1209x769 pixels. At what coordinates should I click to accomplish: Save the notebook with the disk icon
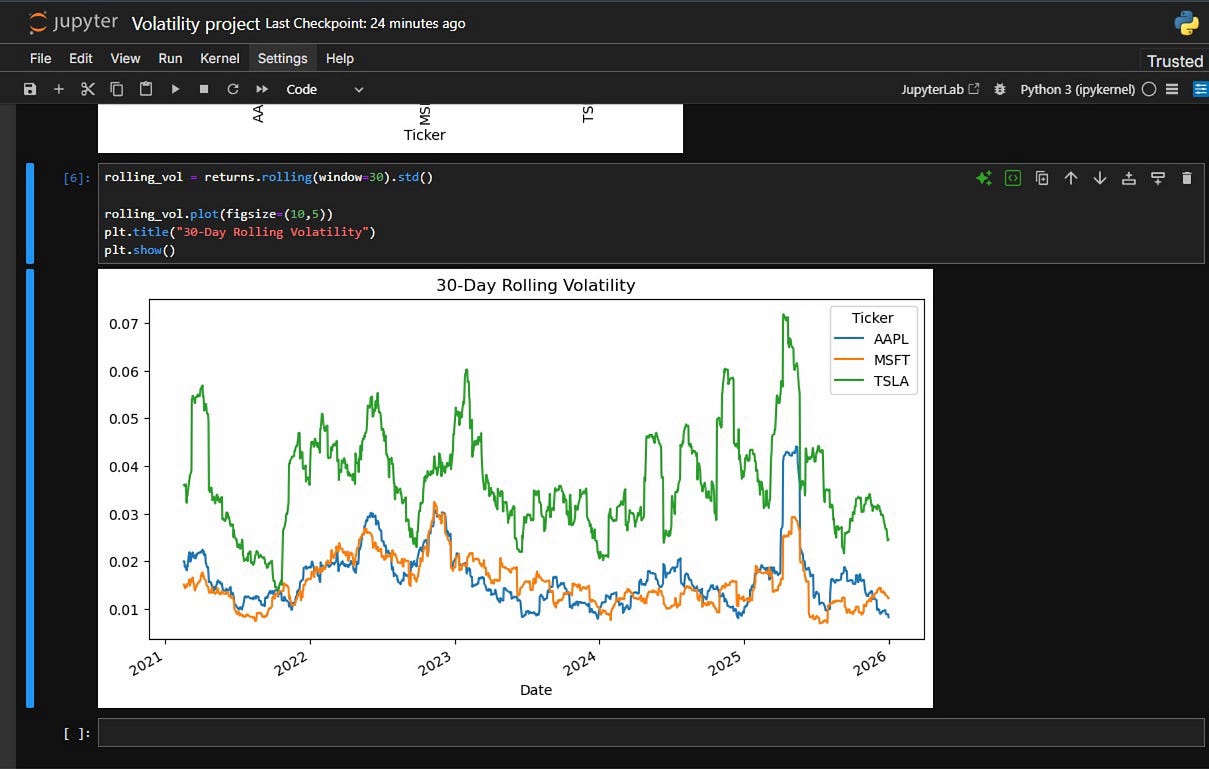(30, 89)
